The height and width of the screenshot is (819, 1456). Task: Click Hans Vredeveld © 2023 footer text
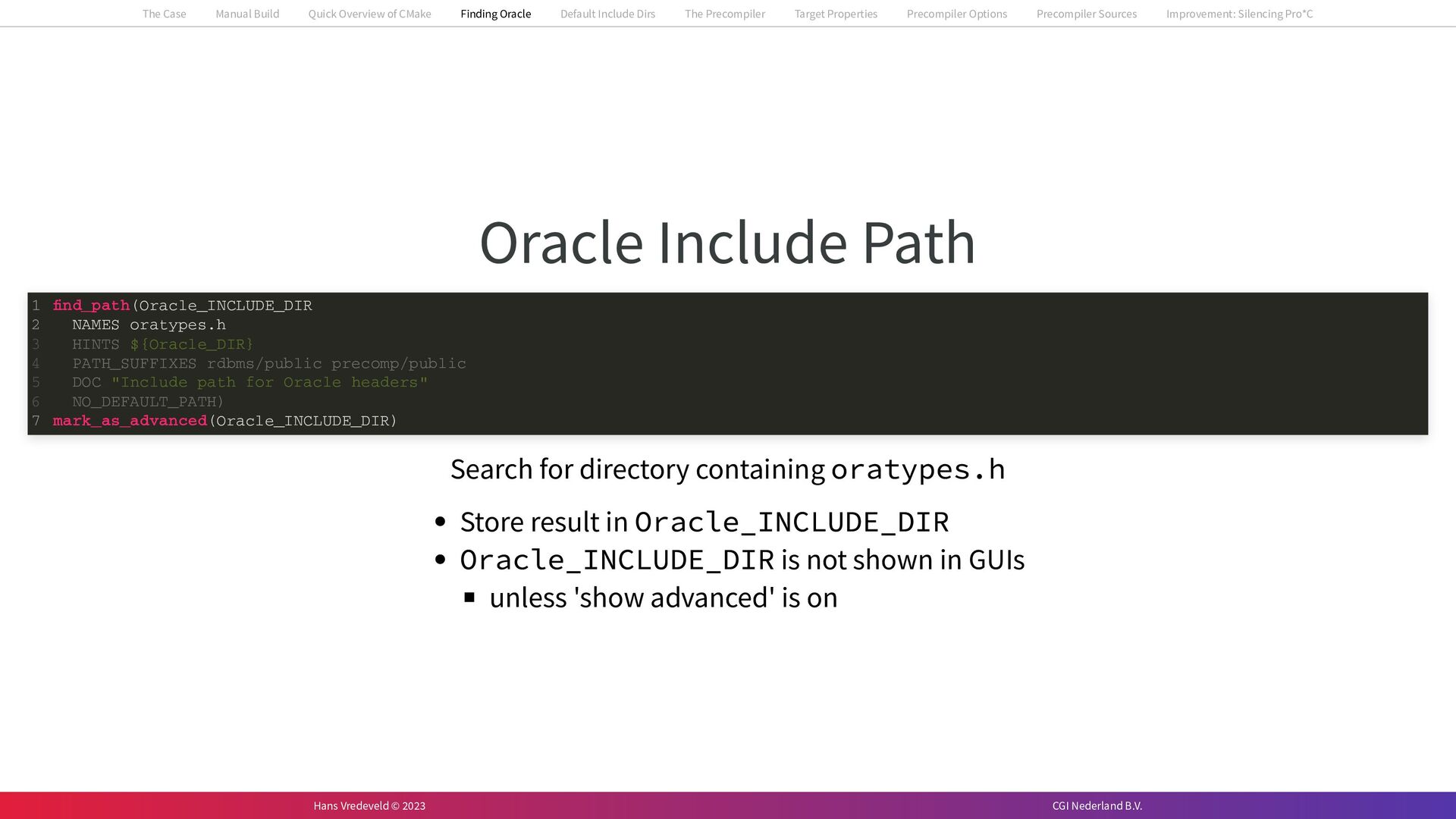click(x=369, y=805)
